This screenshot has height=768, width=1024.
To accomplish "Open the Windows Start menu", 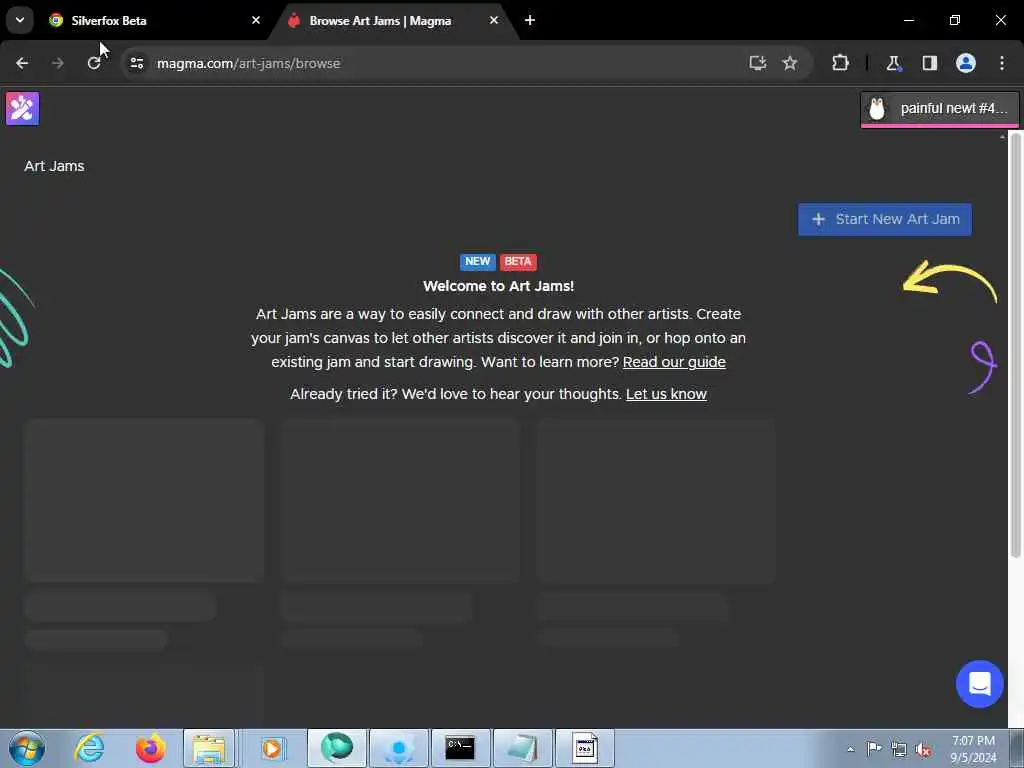I will coord(27,748).
